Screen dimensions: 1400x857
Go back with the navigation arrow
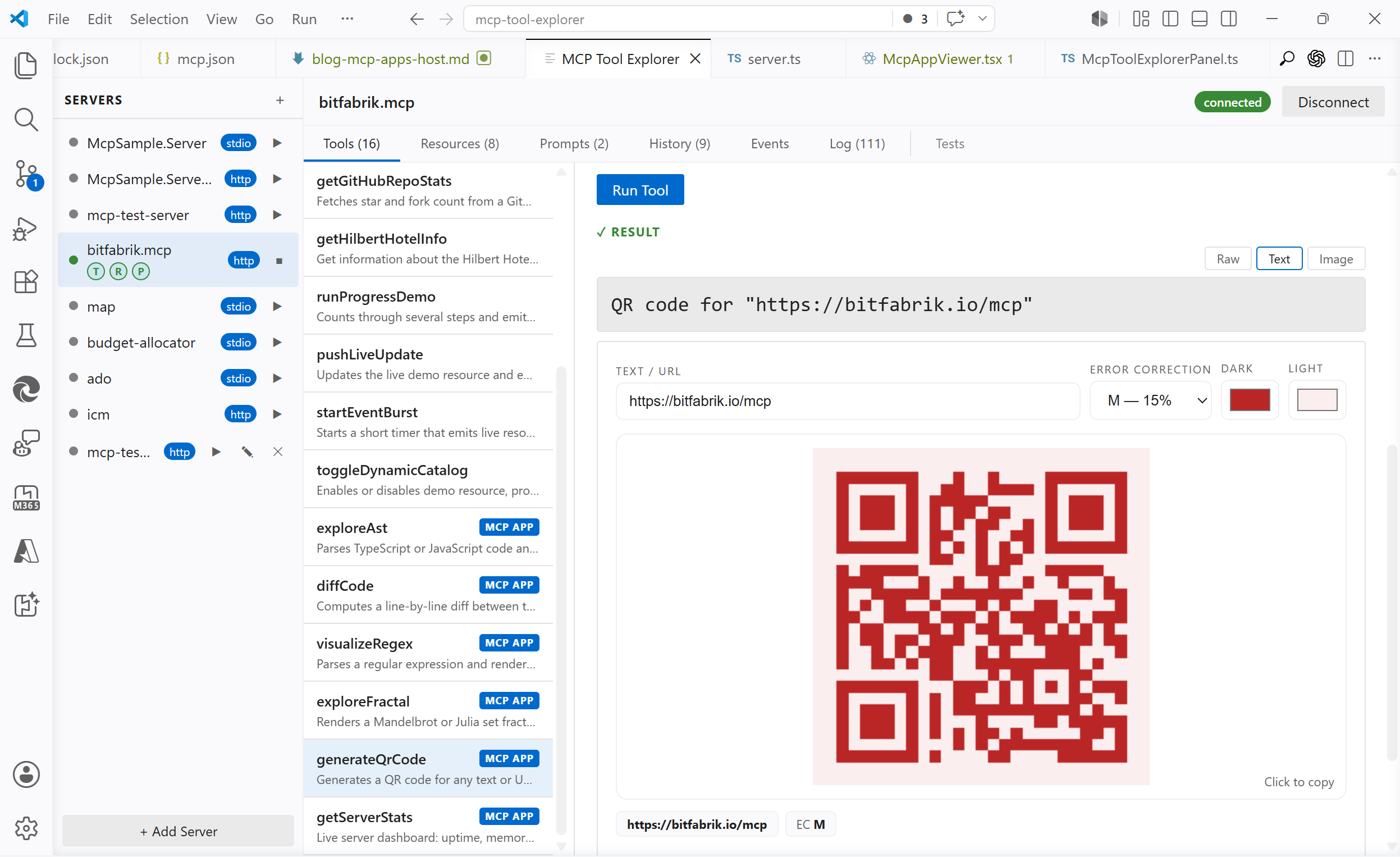417,19
